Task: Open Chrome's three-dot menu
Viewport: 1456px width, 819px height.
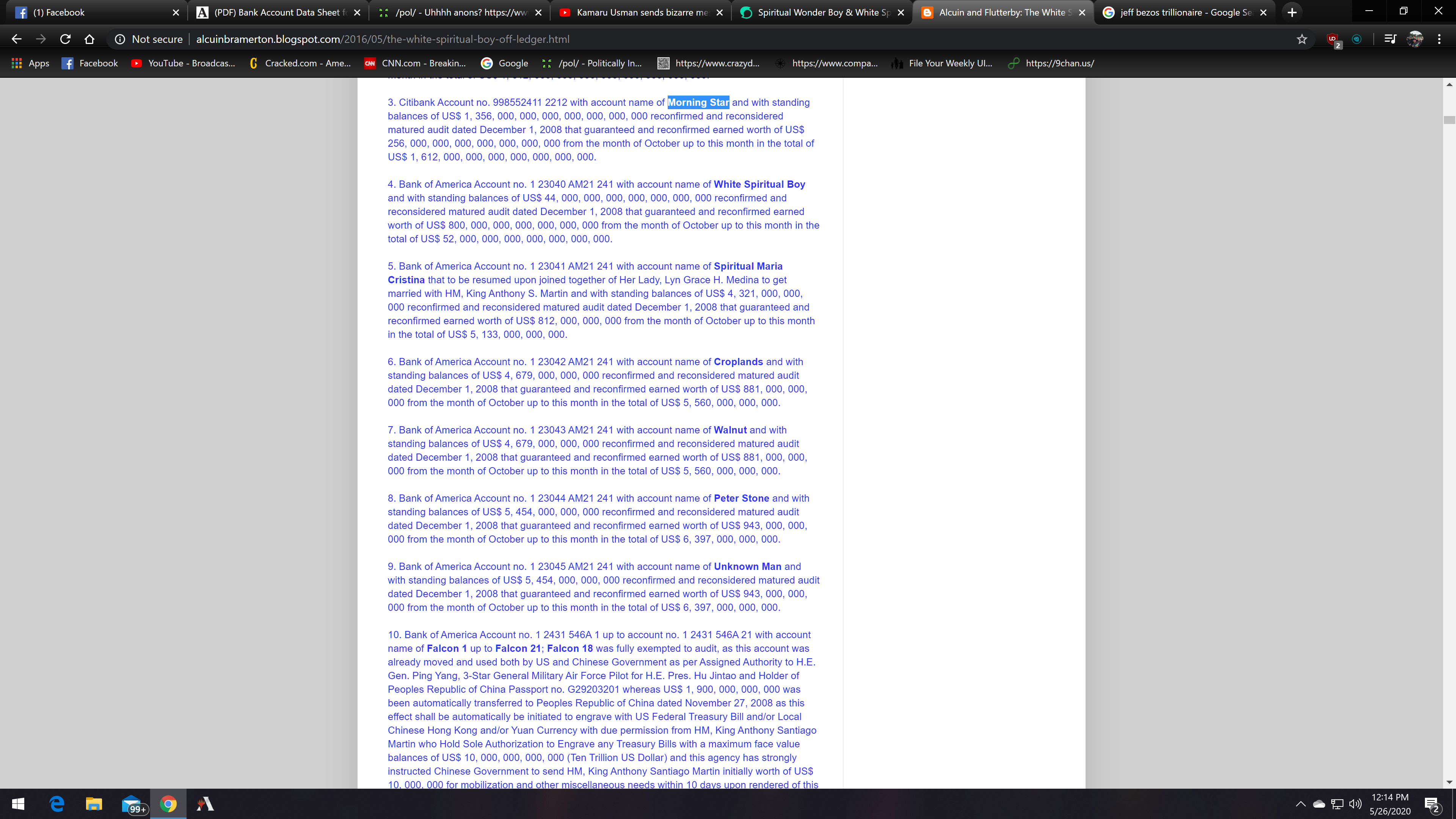Action: tap(1439, 39)
